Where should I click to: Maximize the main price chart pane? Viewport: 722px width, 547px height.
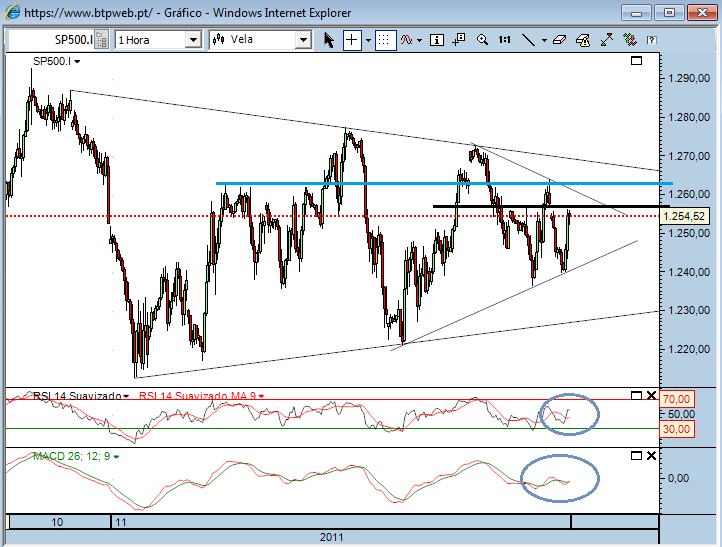tap(636, 60)
